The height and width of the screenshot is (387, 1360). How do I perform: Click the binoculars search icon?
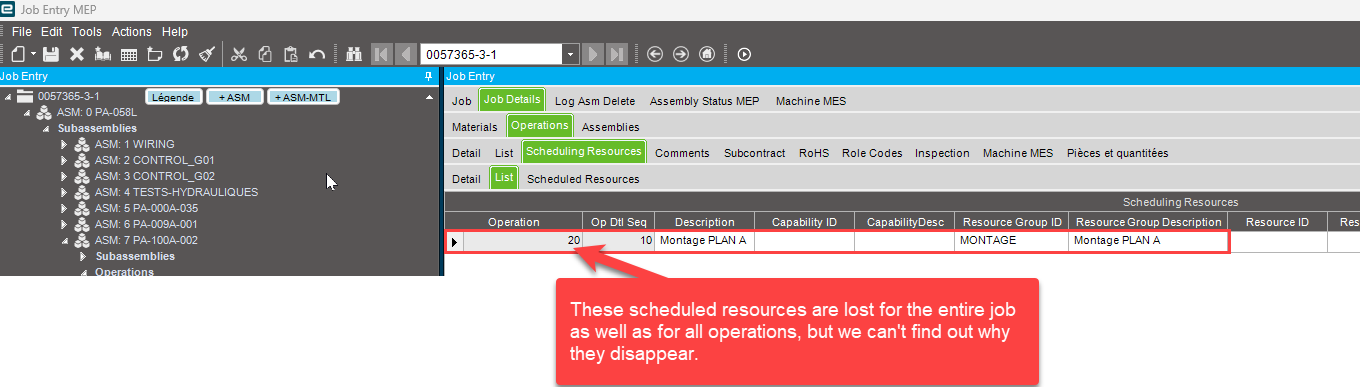353,54
